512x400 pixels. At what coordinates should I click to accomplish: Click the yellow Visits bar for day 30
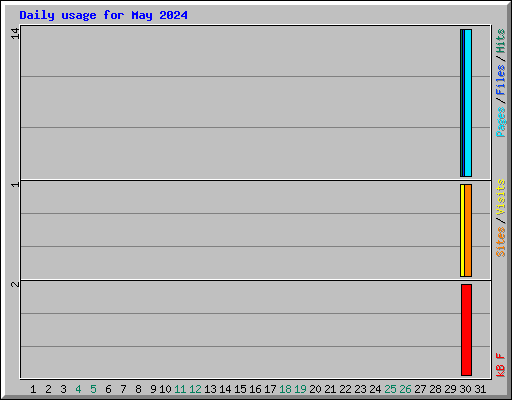pos(462,230)
